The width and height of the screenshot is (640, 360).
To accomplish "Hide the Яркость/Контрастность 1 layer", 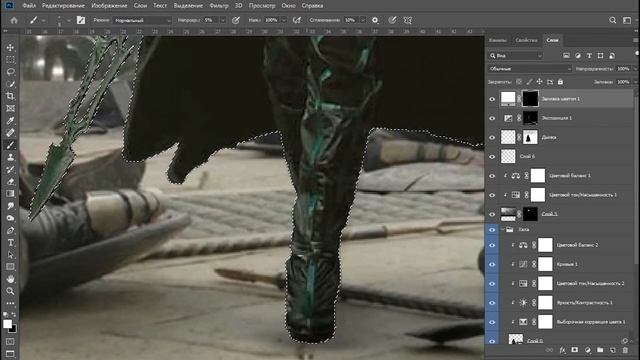I will 492,303.
